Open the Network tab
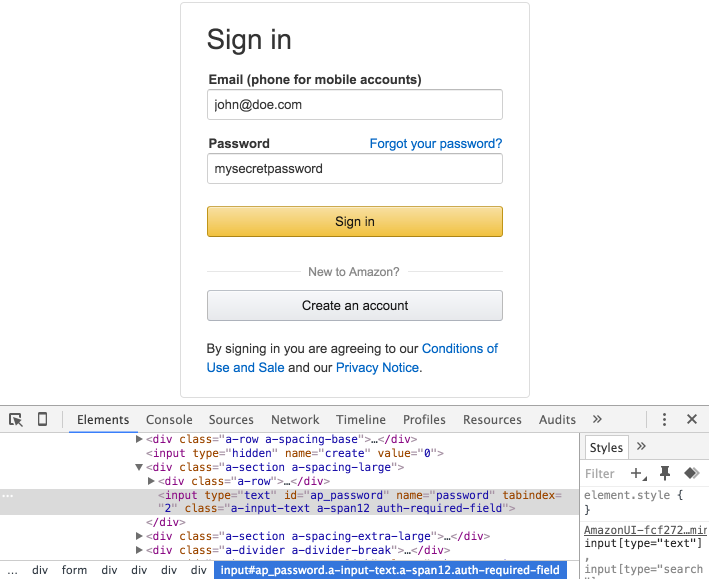This screenshot has width=709, height=579. coord(295,420)
